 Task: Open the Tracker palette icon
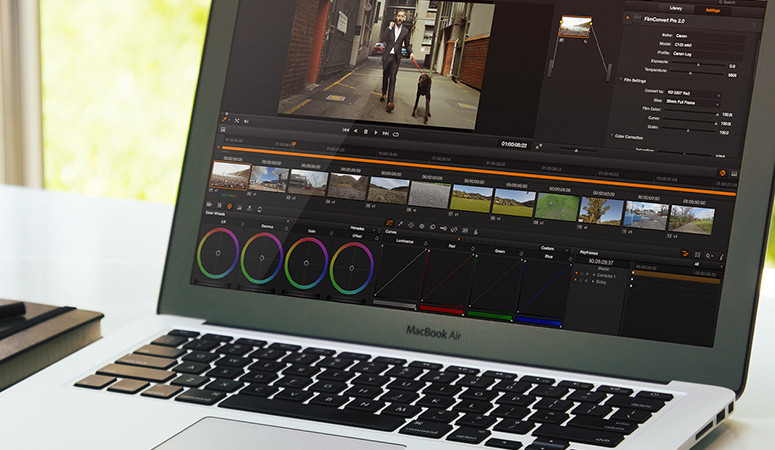(x=422, y=226)
